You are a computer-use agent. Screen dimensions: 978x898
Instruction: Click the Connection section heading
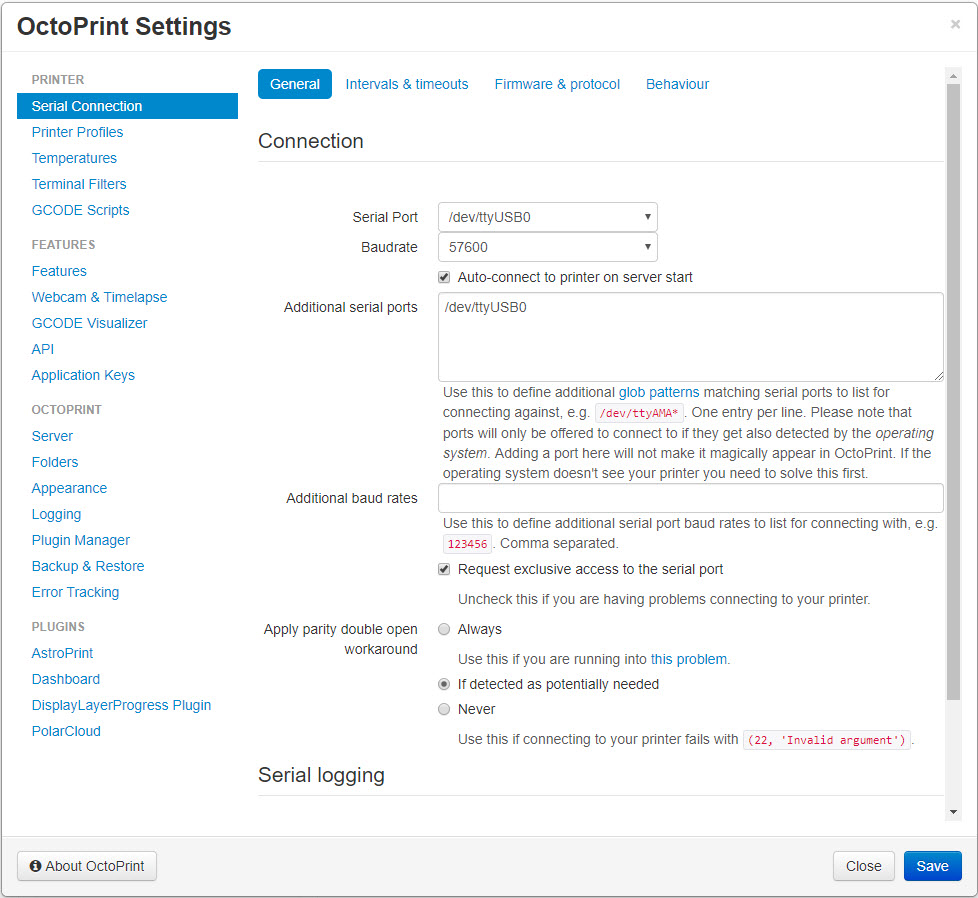pyautogui.click(x=311, y=141)
